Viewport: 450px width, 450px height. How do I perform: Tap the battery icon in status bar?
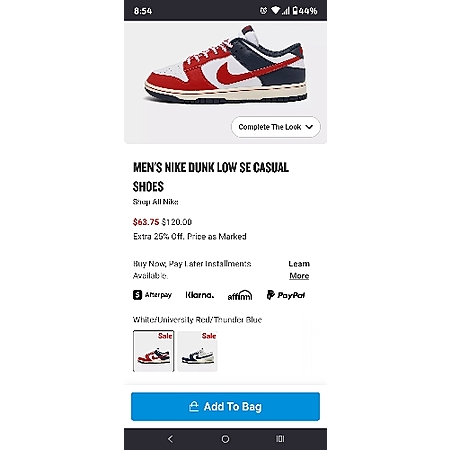[295, 11]
